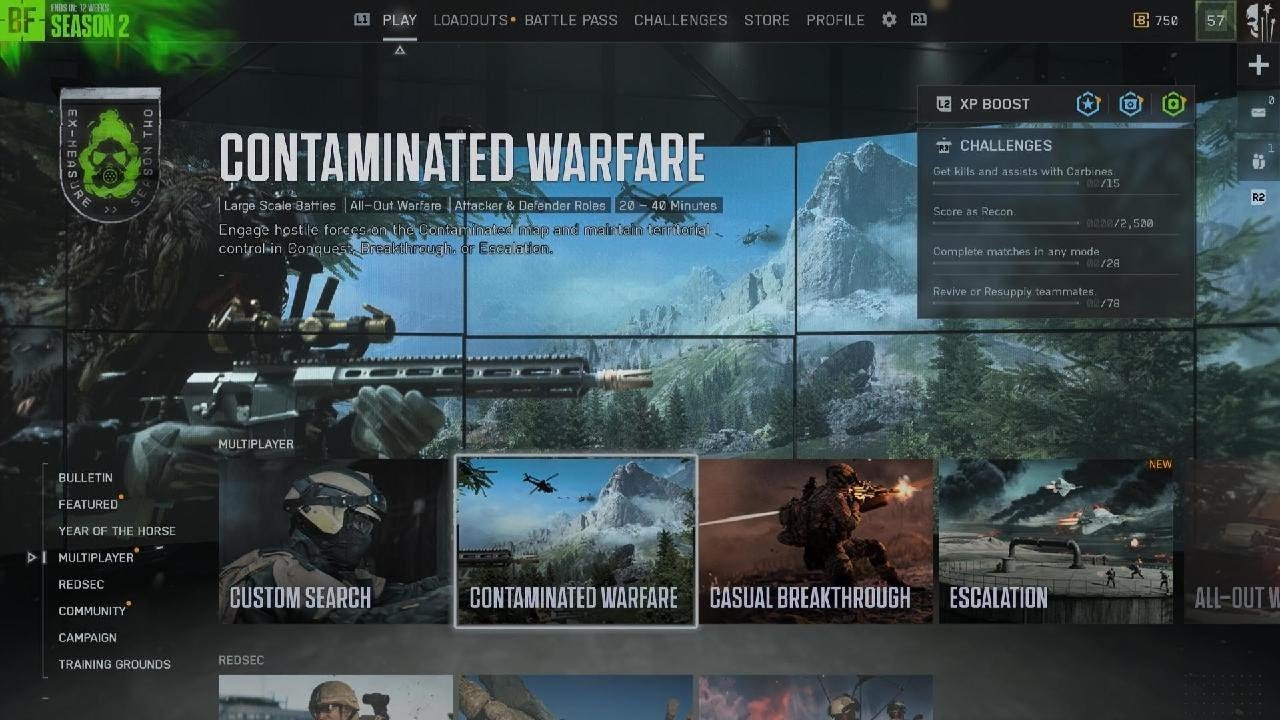This screenshot has height=720, width=1280.
Task: Click the Revive or Resupply progress bar
Action: click(x=1007, y=303)
